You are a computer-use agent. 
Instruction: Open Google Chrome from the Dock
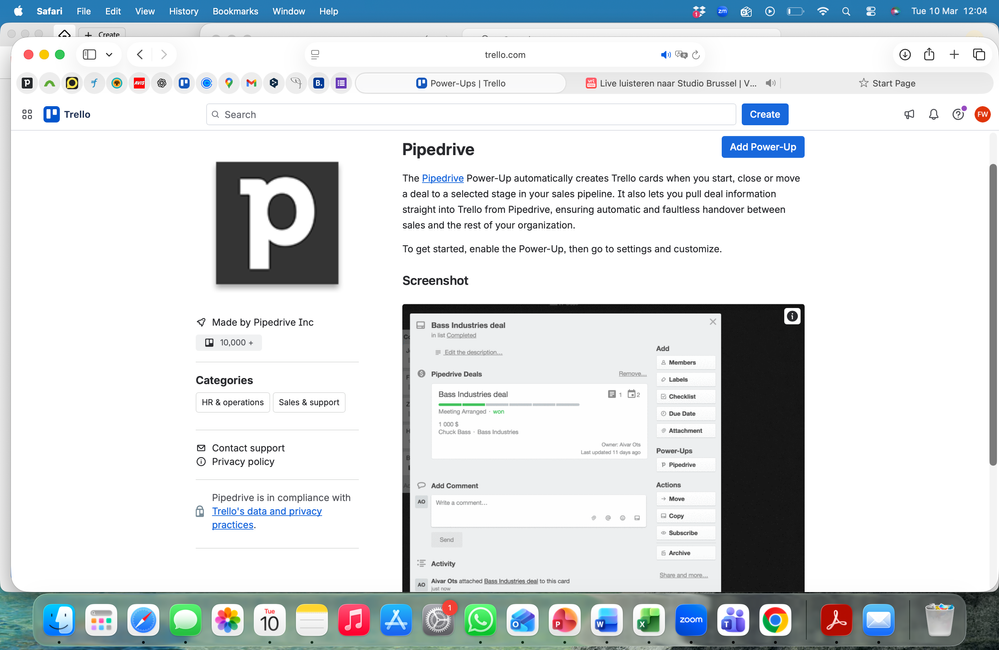pyautogui.click(x=775, y=620)
